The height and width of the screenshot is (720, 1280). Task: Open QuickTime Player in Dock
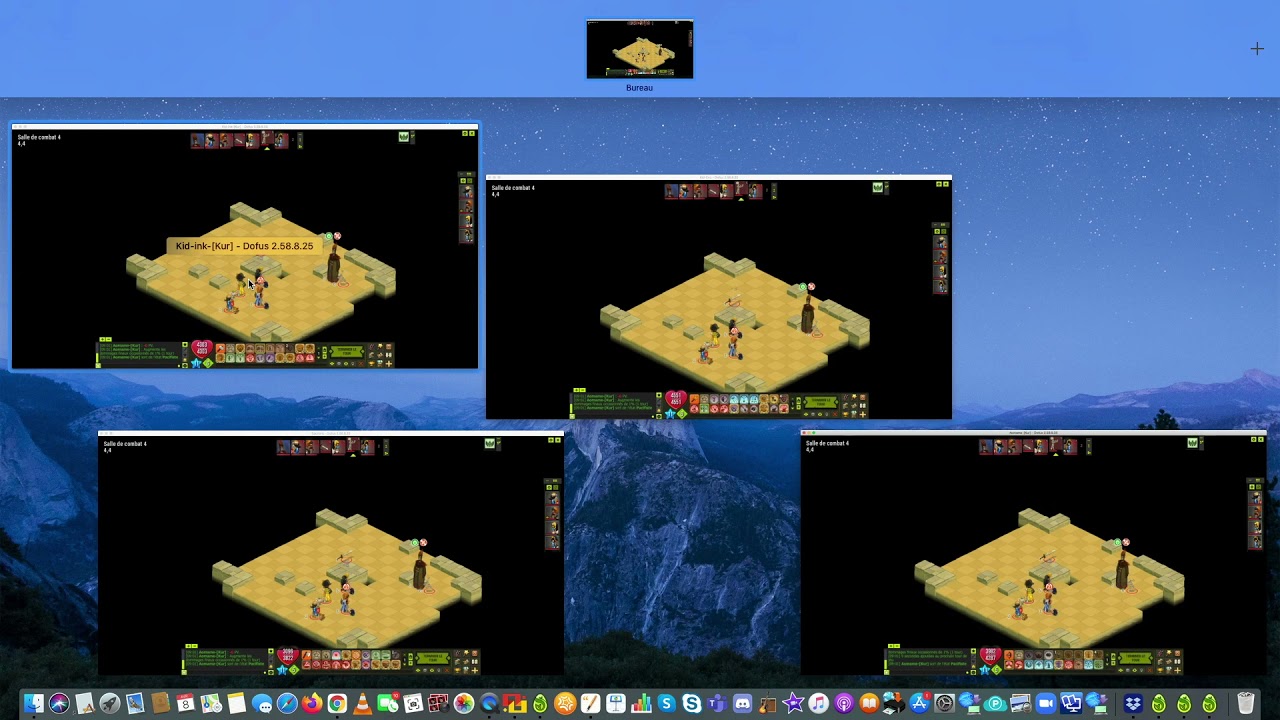(490, 704)
